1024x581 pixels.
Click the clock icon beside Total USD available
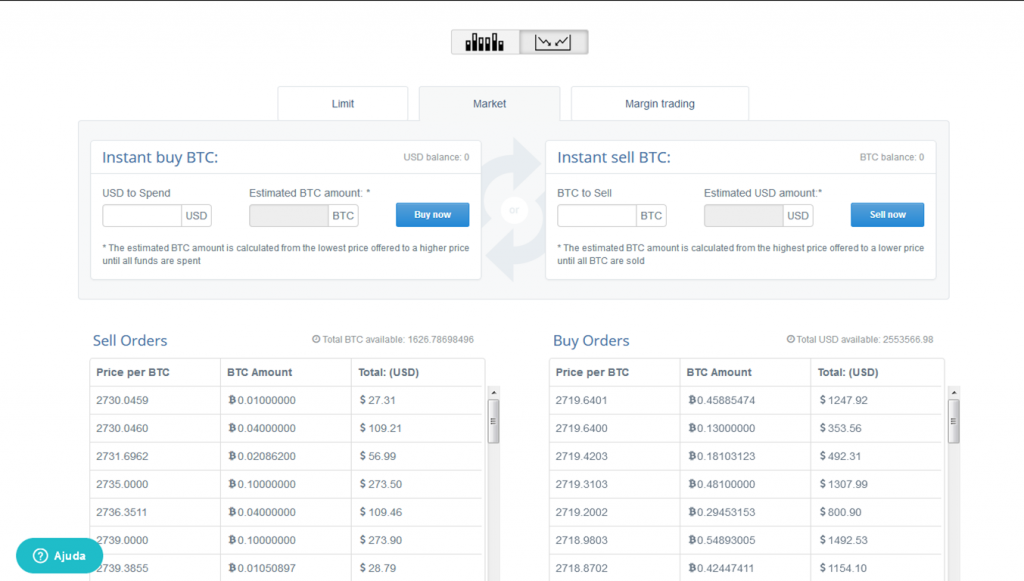pyautogui.click(x=791, y=339)
